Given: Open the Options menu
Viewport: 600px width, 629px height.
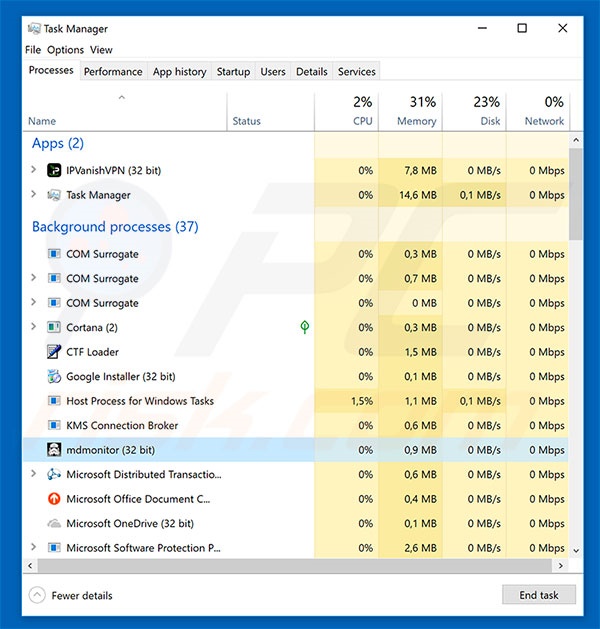Looking at the screenshot, I should 65,50.
